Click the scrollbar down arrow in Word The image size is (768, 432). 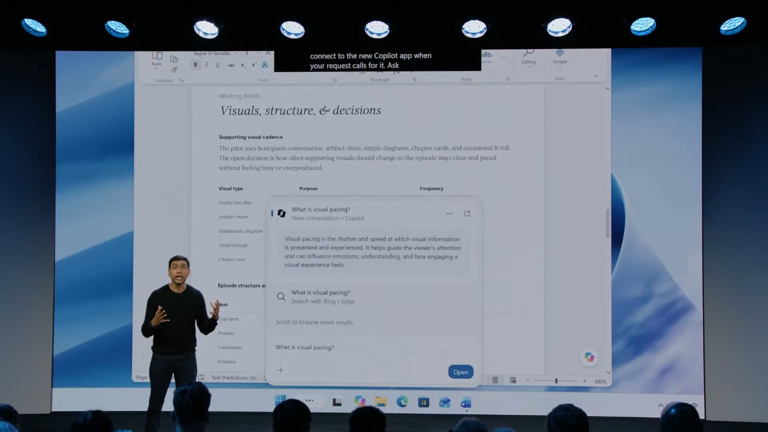(608, 373)
